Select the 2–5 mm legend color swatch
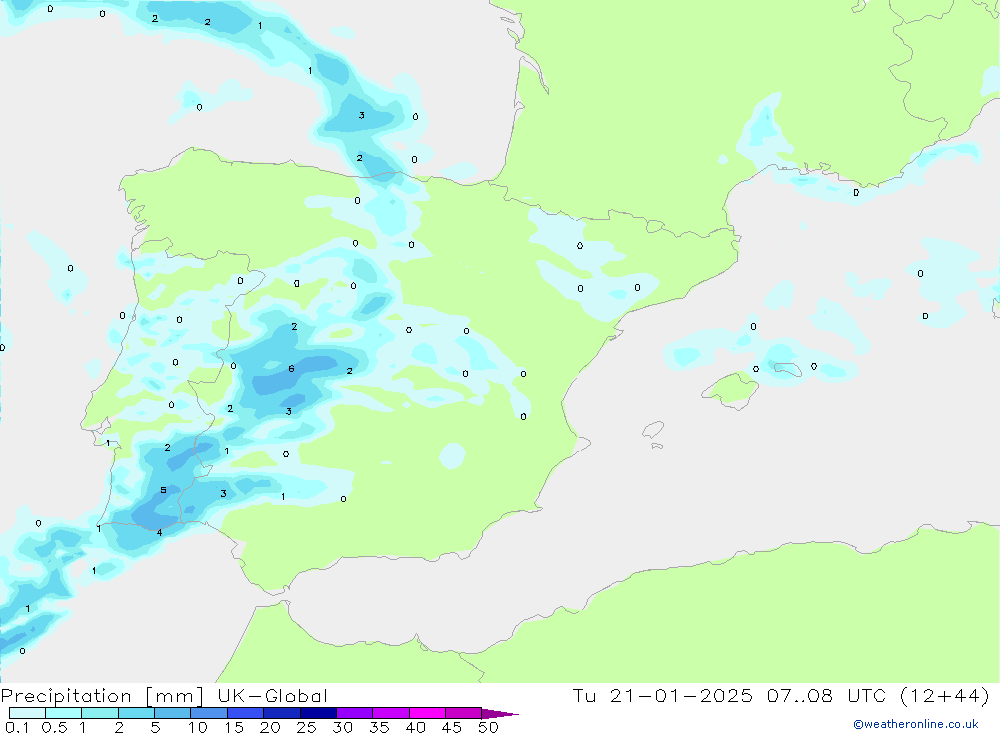The image size is (1000, 733). pos(136,713)
